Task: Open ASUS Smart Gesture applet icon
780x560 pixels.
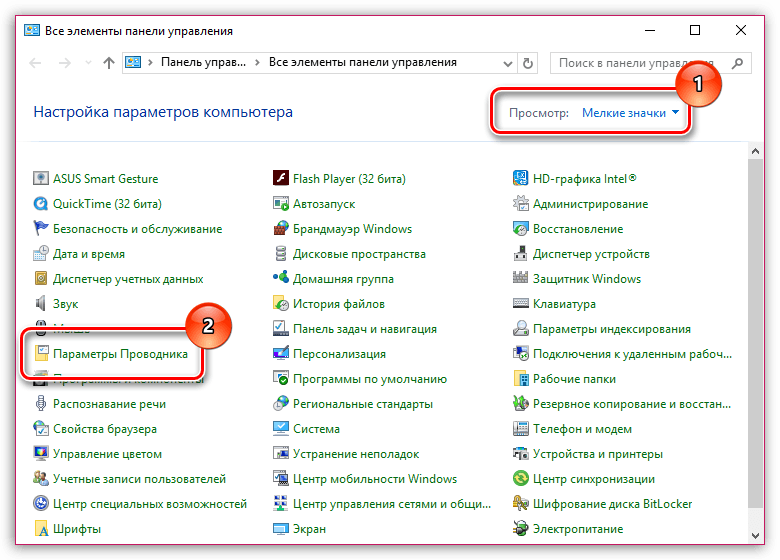Action: pos(42,179)
